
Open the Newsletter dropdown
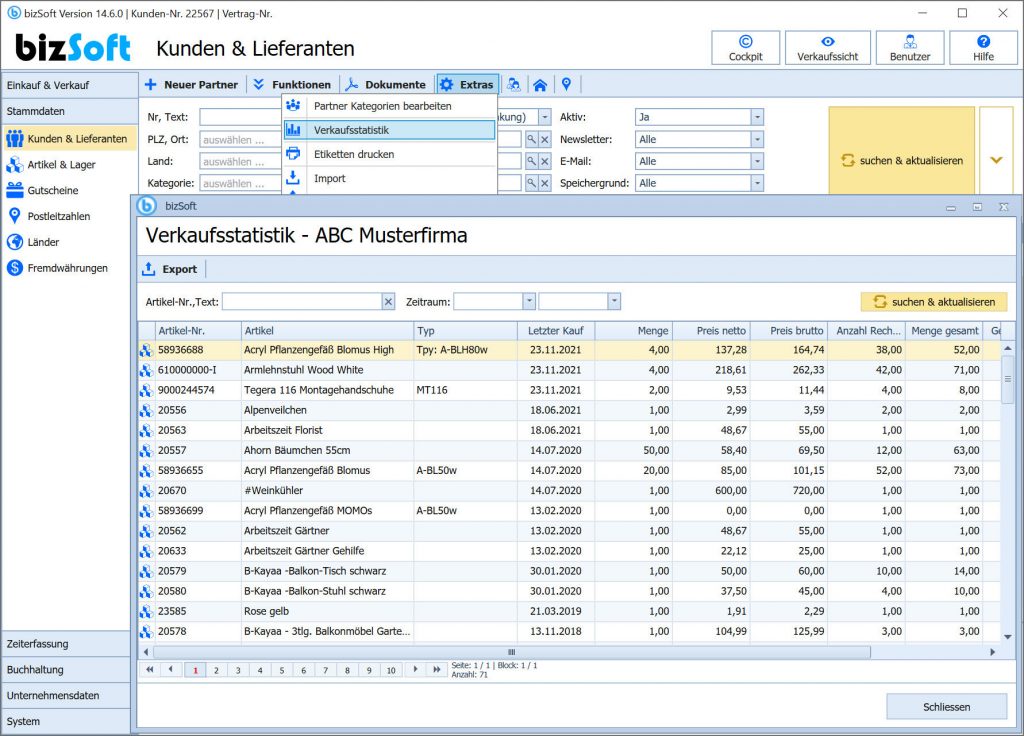(x=757, y=139)
